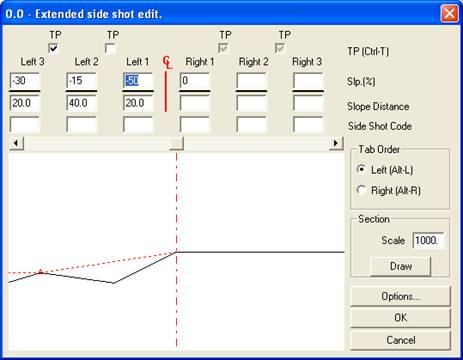Click the 'TP (Ctrl-T)' label
This screenshot has width=463, height=360.
pyautogui.click(x=368, y=51)
